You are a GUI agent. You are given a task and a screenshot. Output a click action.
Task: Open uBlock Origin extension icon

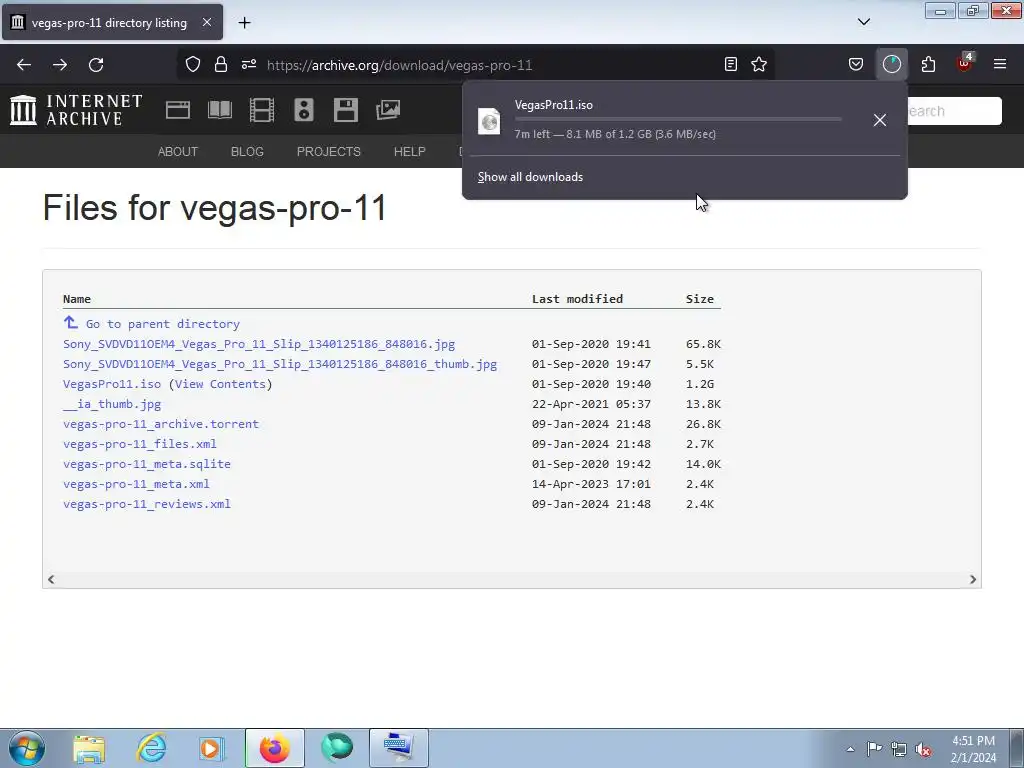(964, 63)
